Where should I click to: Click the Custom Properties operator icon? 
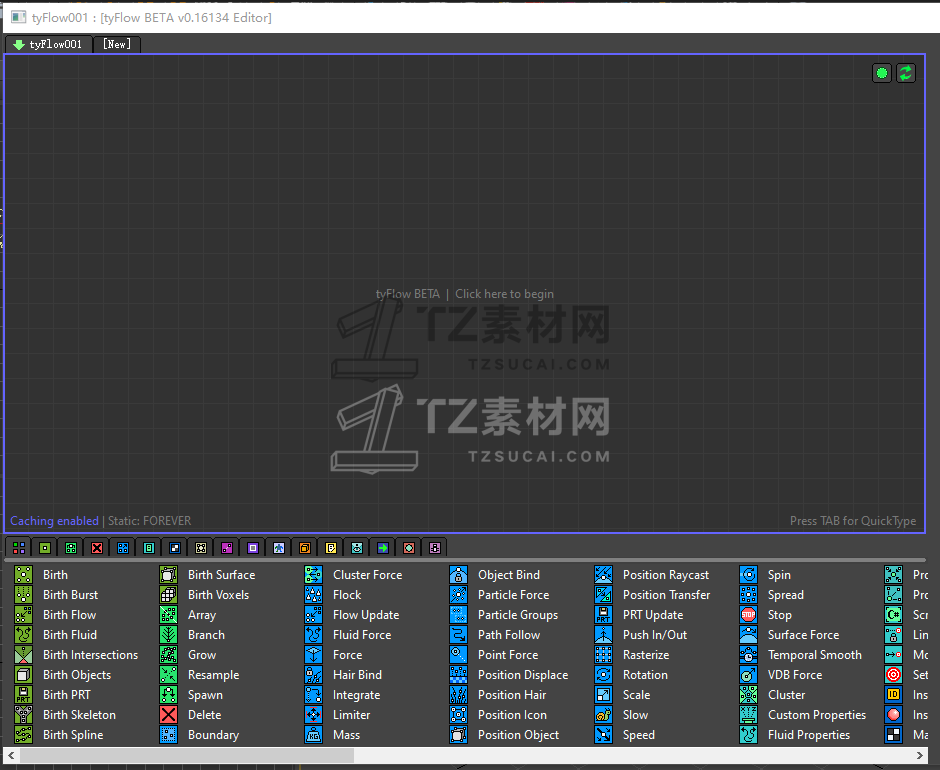749,715
